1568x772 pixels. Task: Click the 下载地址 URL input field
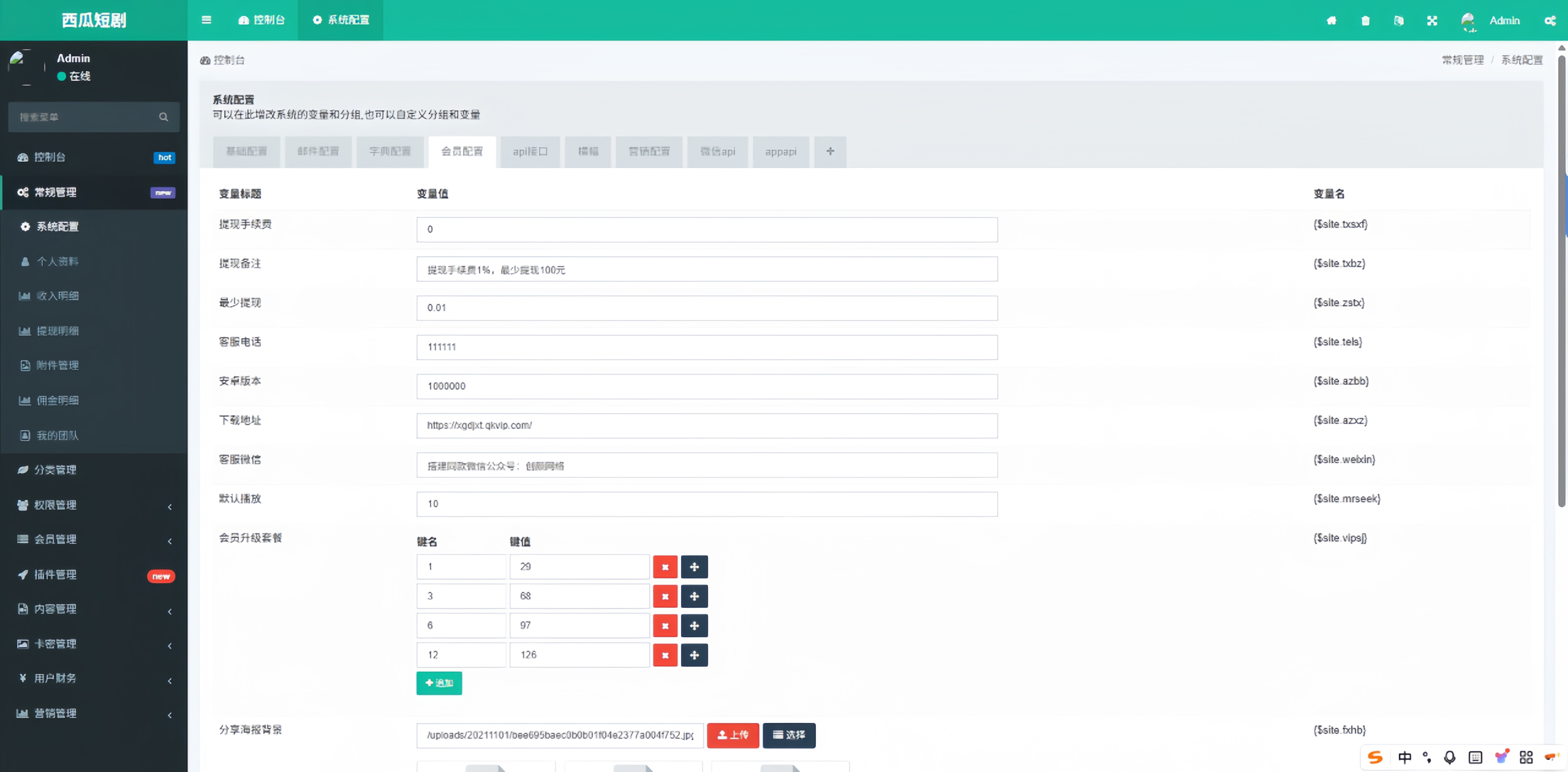(x=707, y=425)
